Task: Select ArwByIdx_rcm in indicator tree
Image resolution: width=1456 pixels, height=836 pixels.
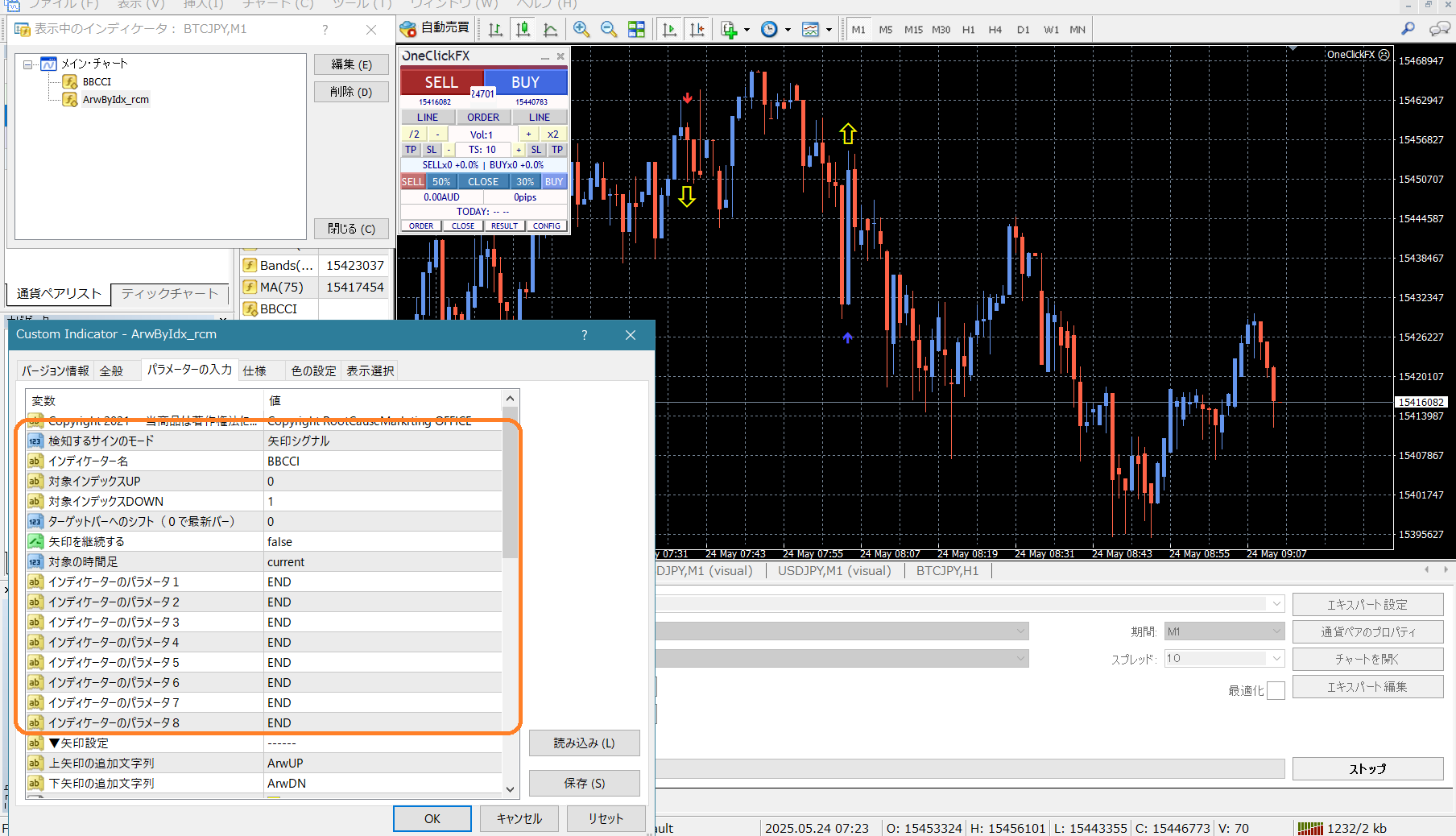Action: [x=115, y=100]
